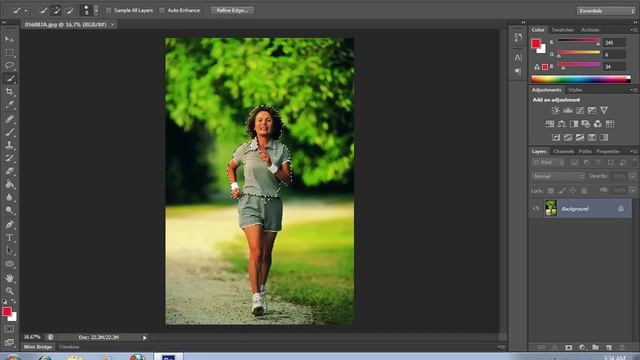Open the Character panel icon in dock
Screen dimensions: 640x360
[x=518, y=58]
